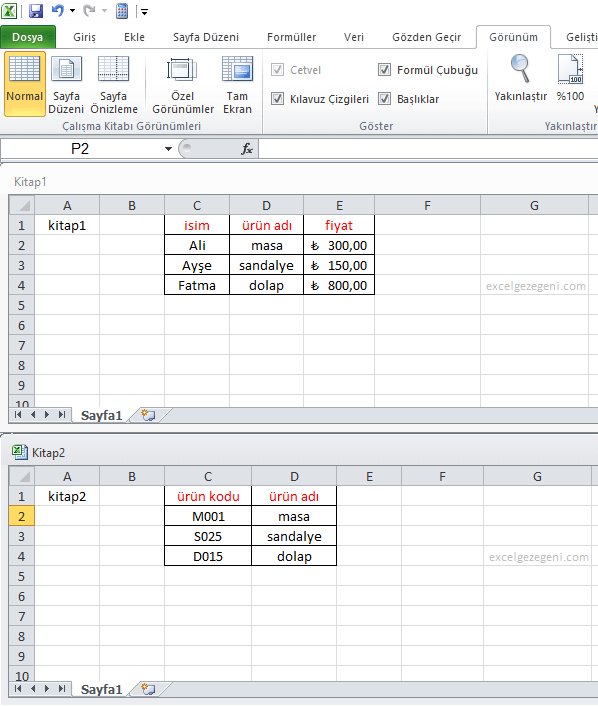Screen dimensions: 598x706
Task: Open the Sayfa Düzeni ribbon tab
Action: [206, 37]
